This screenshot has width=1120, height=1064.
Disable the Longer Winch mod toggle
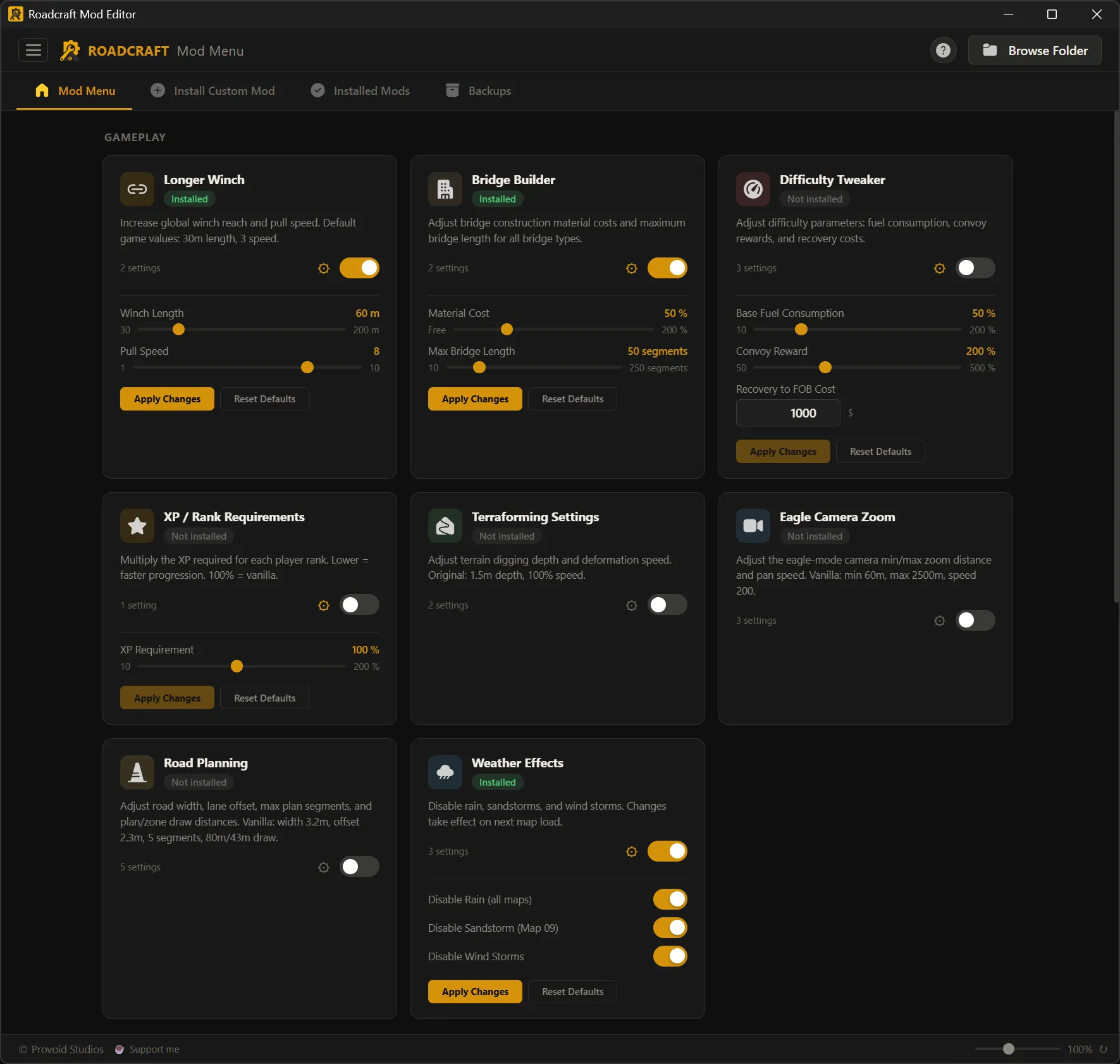tap(359, 268)
